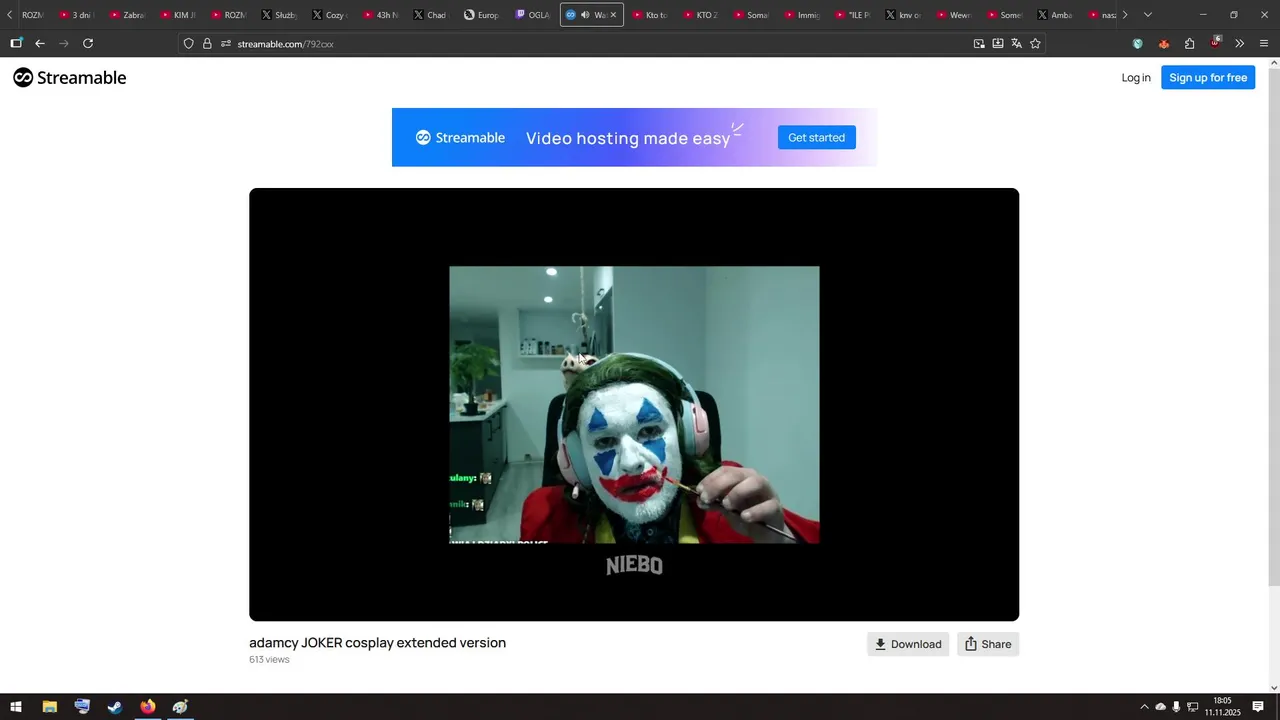Click the save/install page icon

(x=998, y=44)
